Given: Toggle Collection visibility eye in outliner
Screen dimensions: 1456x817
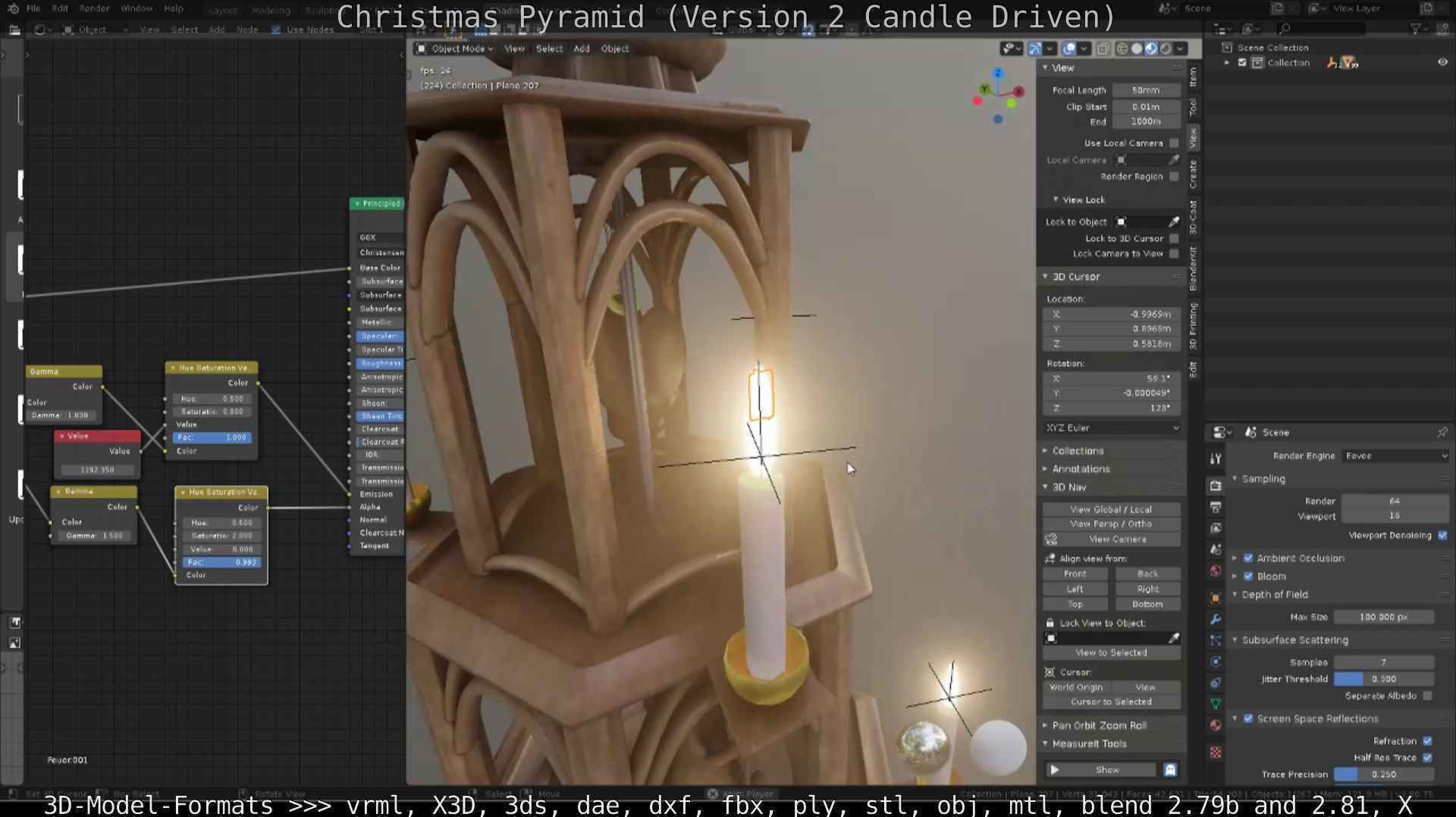Looking at the screenshot, I should (x=1442, y=63).
